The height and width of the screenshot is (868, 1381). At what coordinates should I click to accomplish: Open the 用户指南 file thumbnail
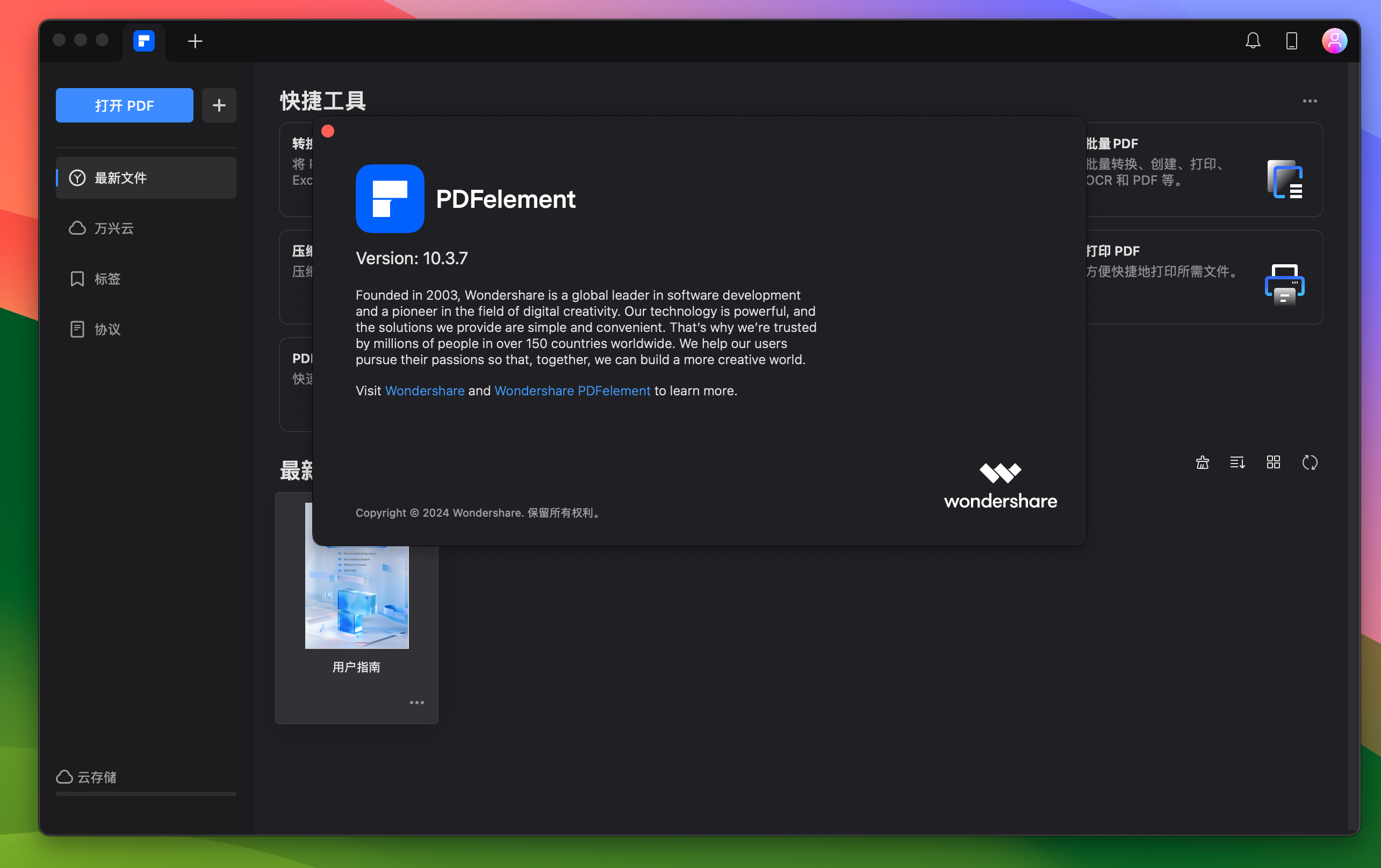357,596
